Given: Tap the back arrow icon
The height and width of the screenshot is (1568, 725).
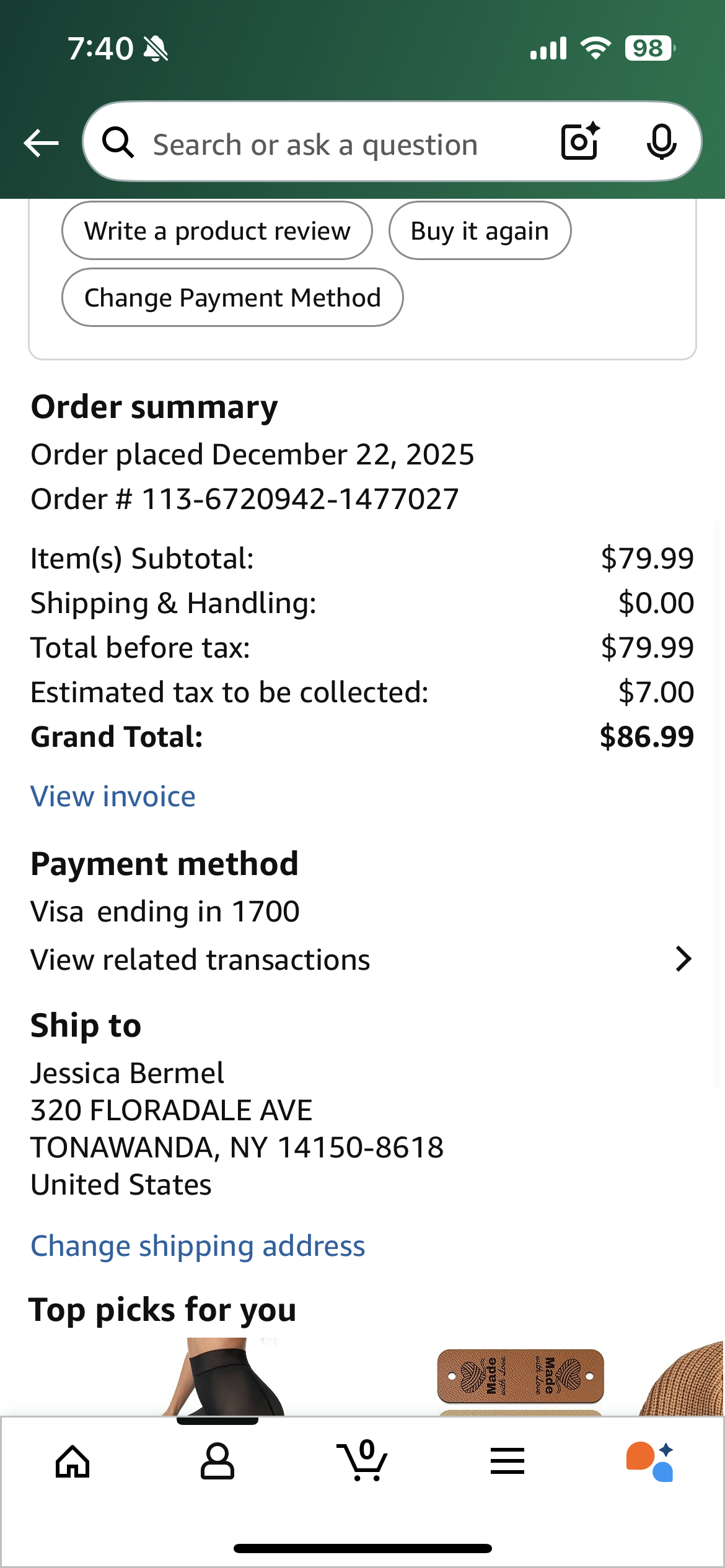Looking at the screenshot, I should coord(41,144).
